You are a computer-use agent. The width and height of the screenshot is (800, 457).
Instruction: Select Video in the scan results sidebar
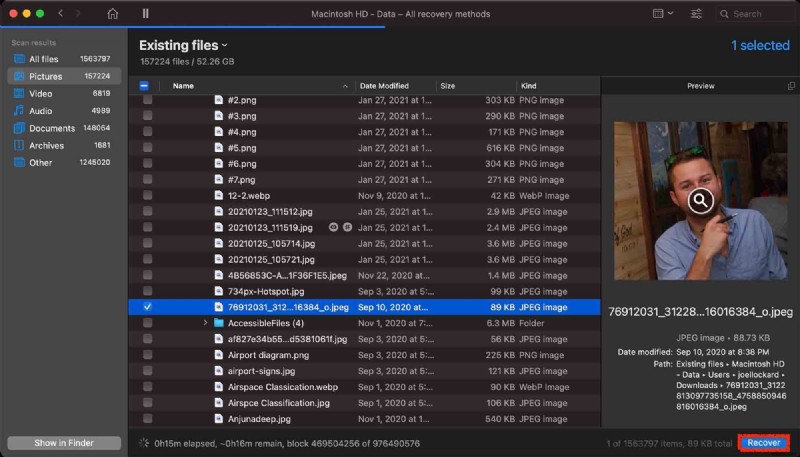[x=40, y=93]
